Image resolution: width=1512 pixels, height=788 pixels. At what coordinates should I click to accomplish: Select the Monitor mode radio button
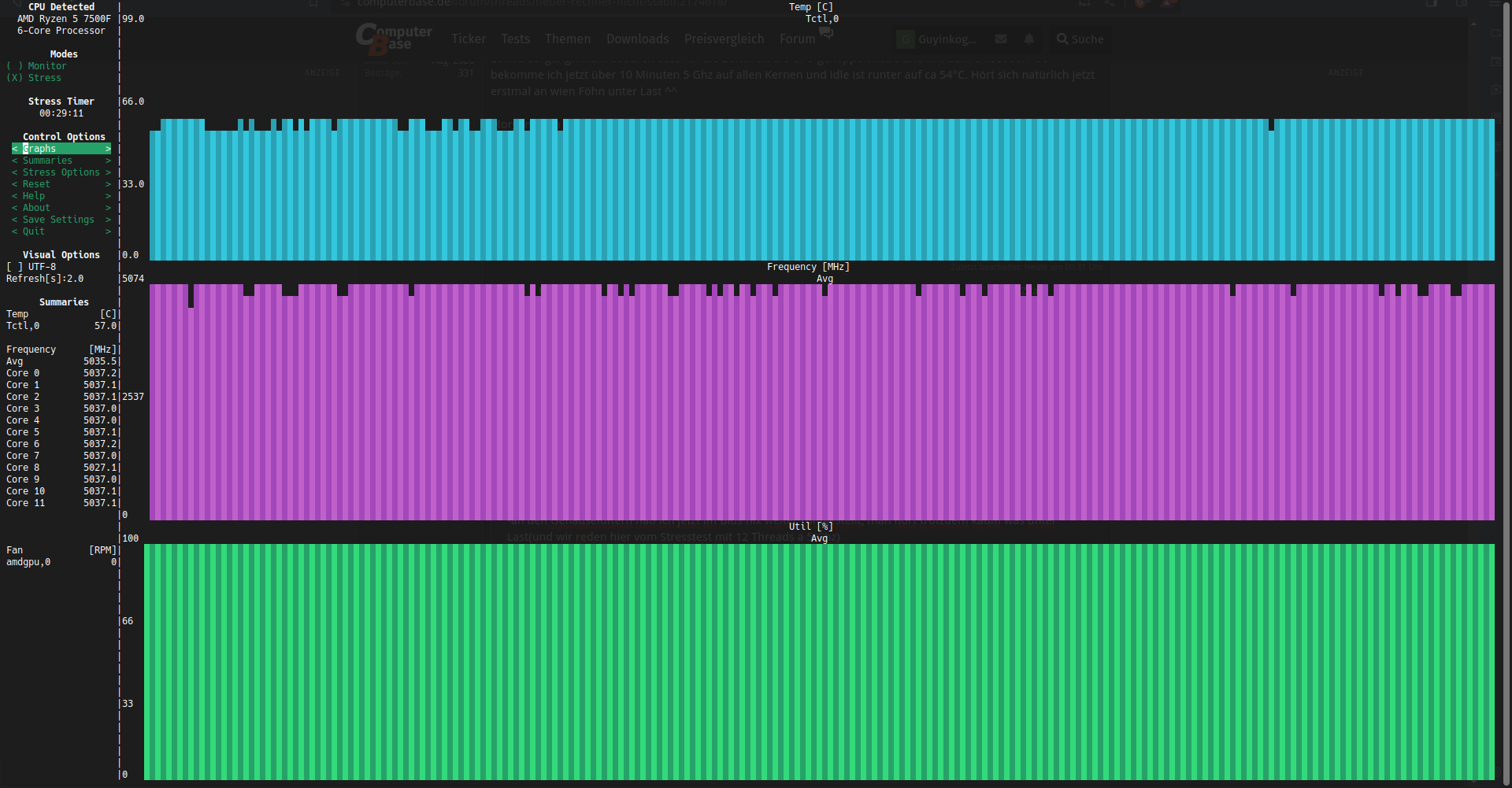[36, 66]
